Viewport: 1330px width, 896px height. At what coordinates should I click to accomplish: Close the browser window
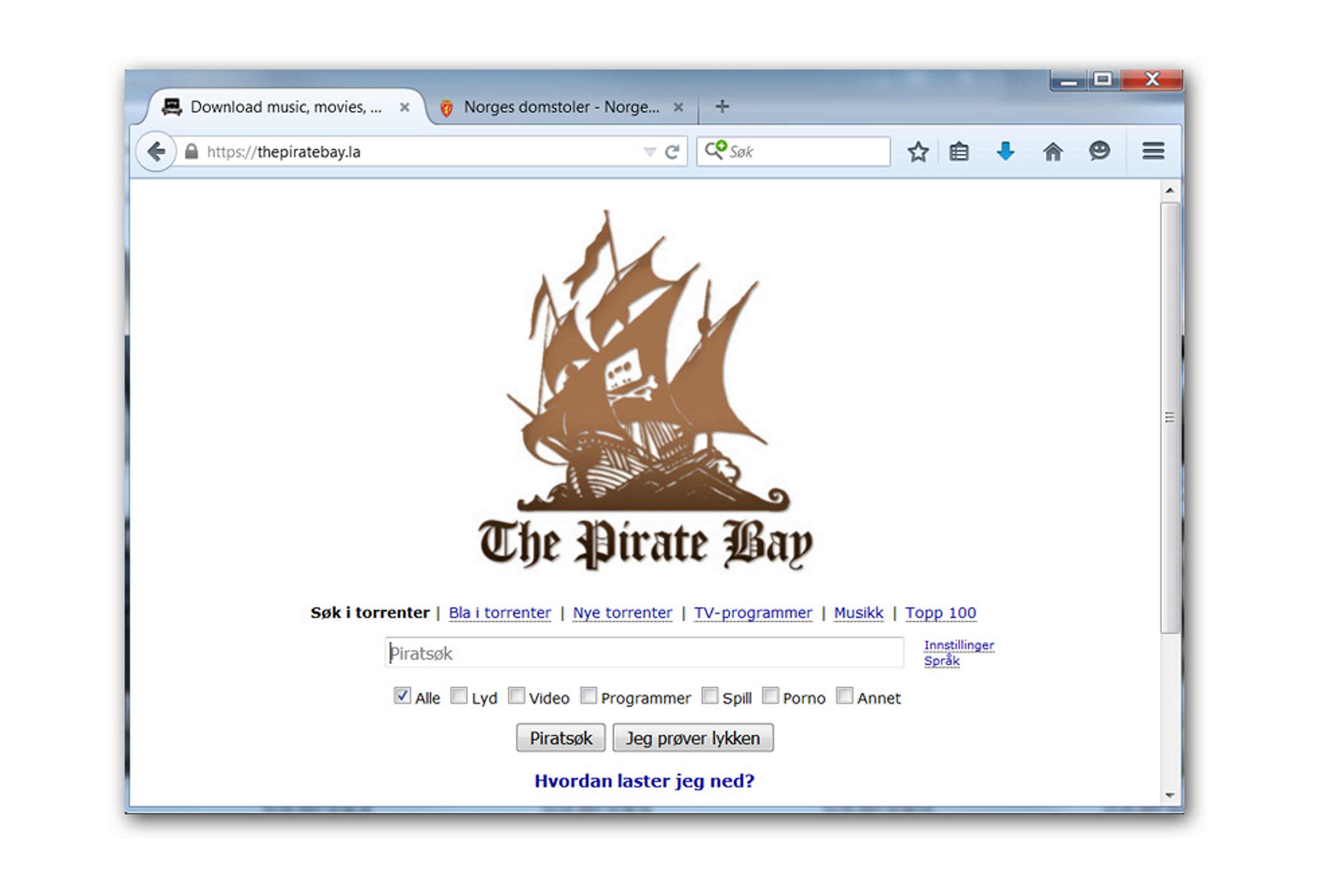1152,80
